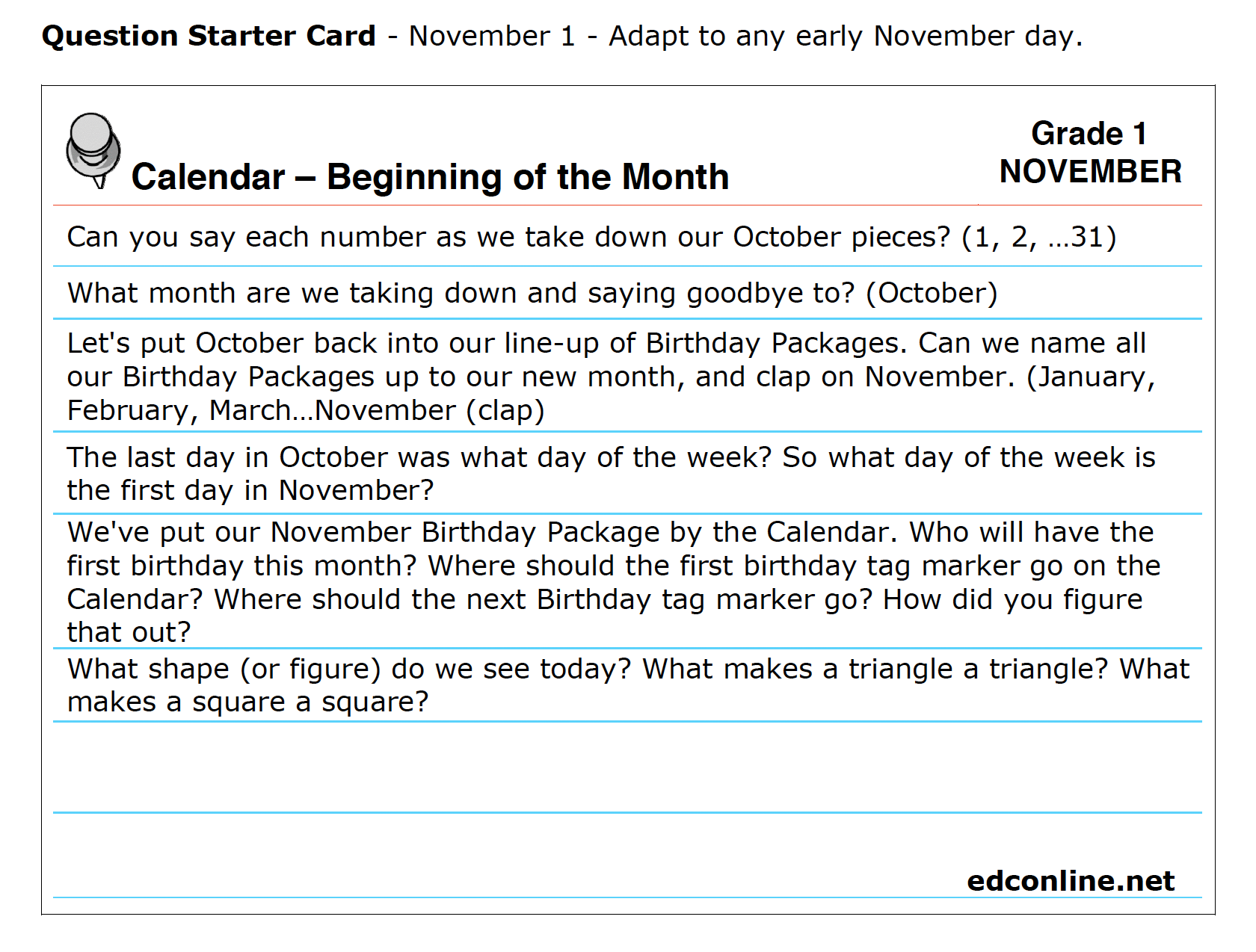Click the first empty blank row
The width and height of the screenshot is (1256, 952).
coord(627,767)
